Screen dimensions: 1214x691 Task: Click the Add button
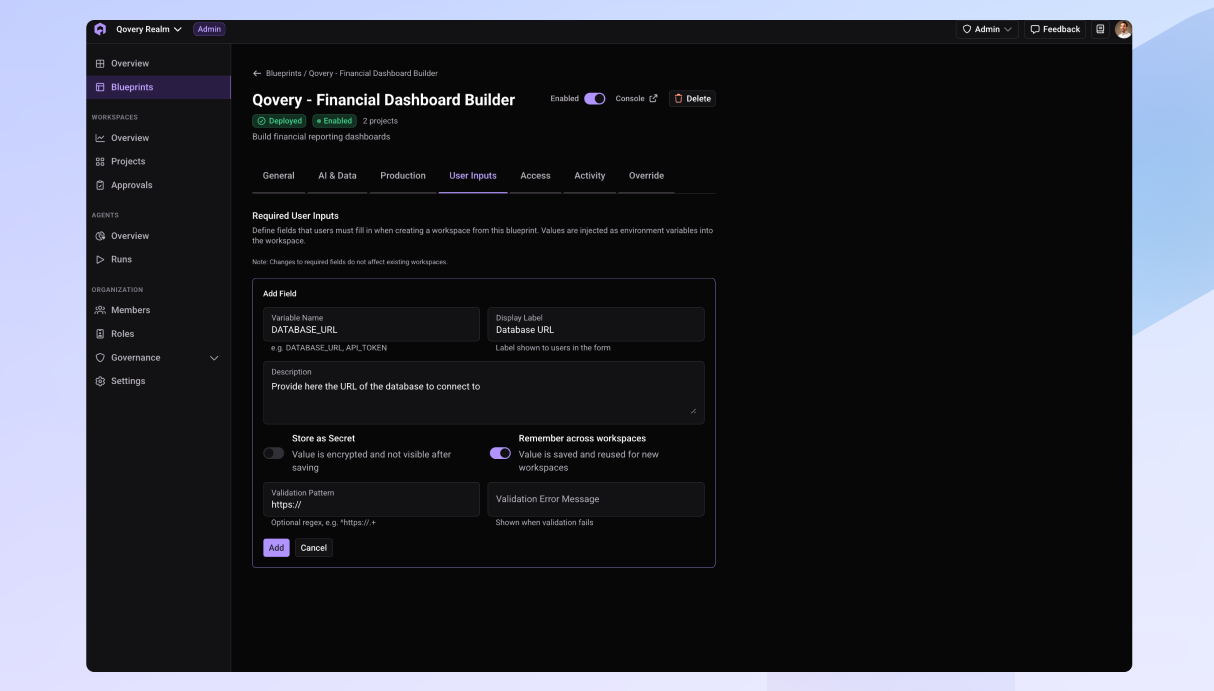tap(276, 548)
